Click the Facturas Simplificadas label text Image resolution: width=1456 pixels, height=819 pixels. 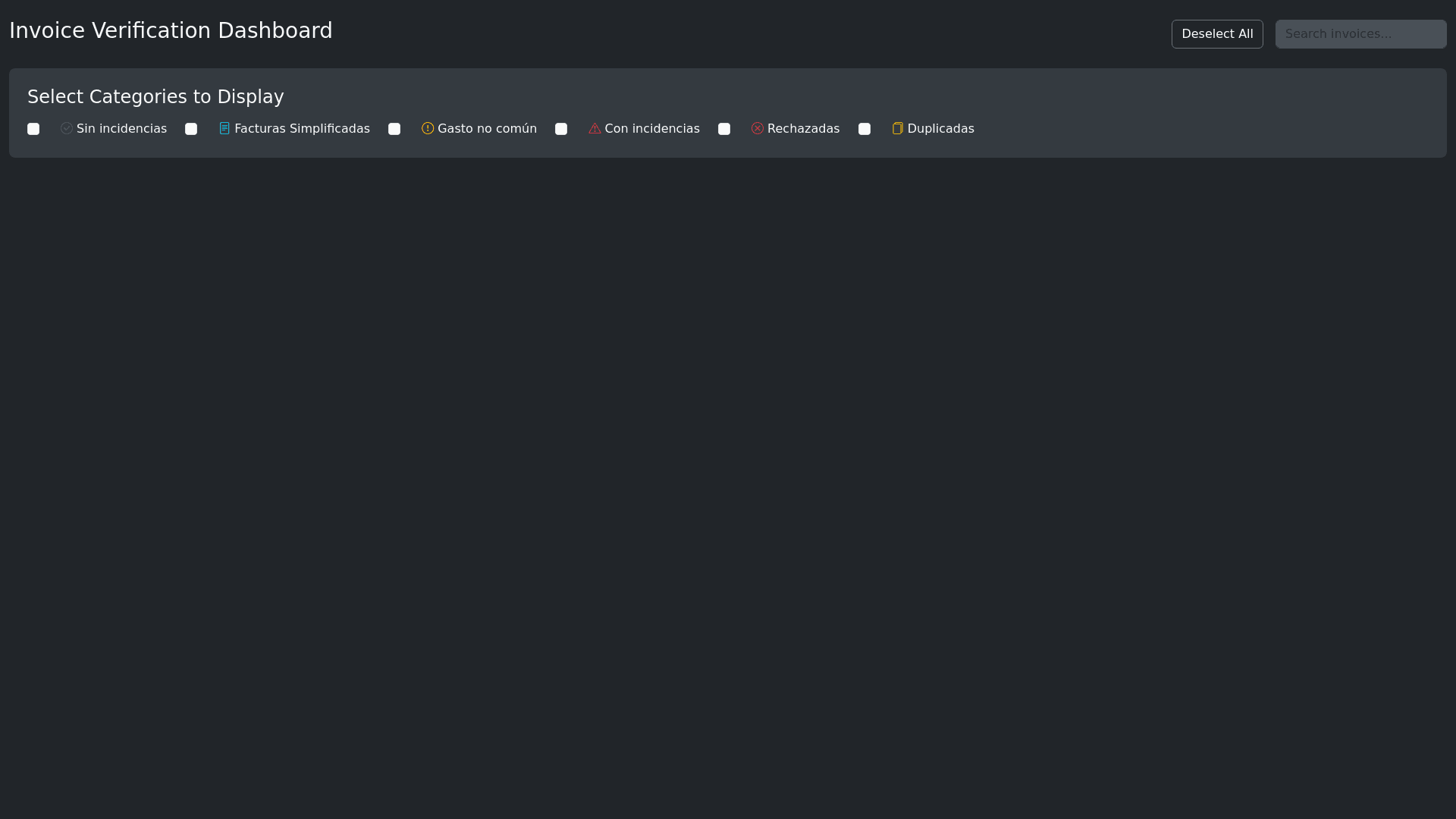[302, 129]
